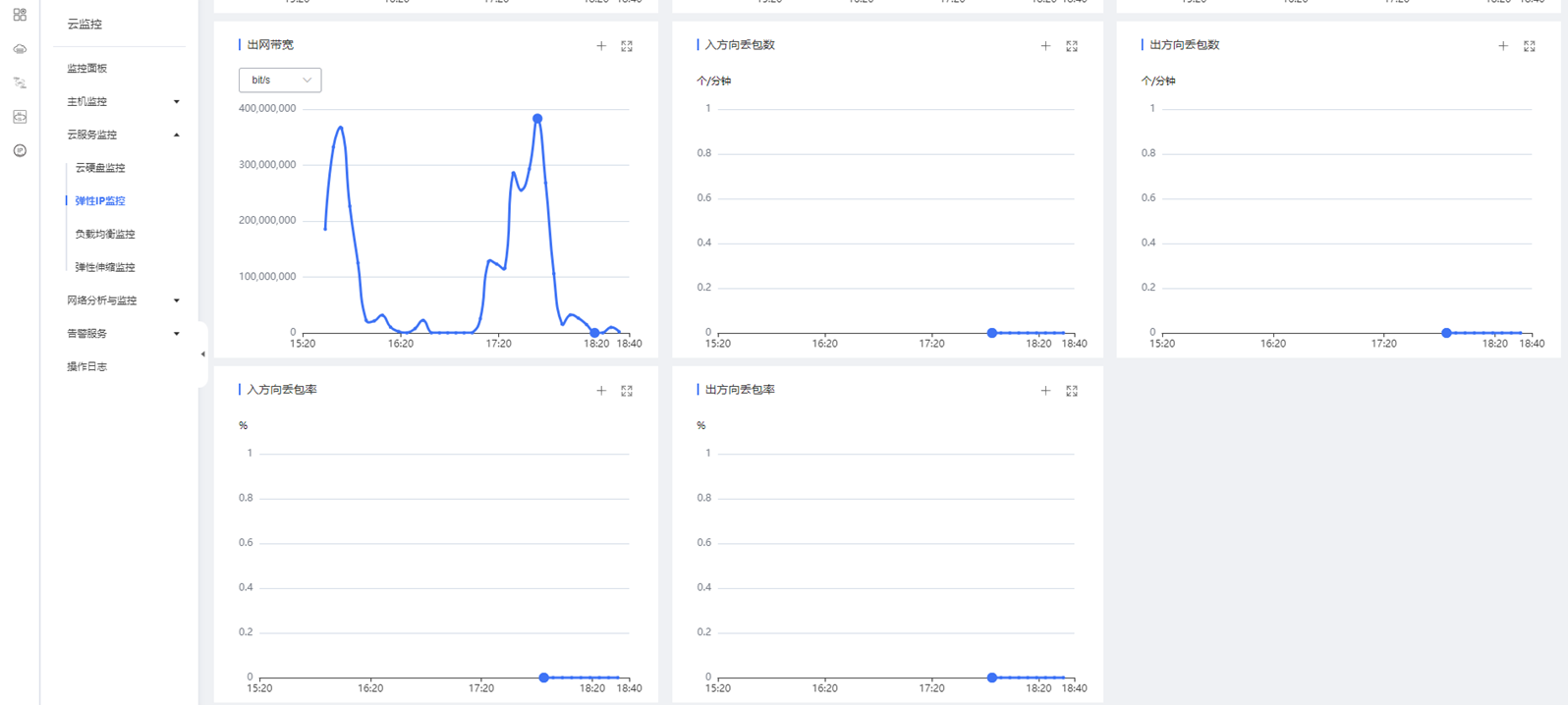
Task: Click the plus icon on 入方向丢包数 chart
Action: click(1045, 46)
